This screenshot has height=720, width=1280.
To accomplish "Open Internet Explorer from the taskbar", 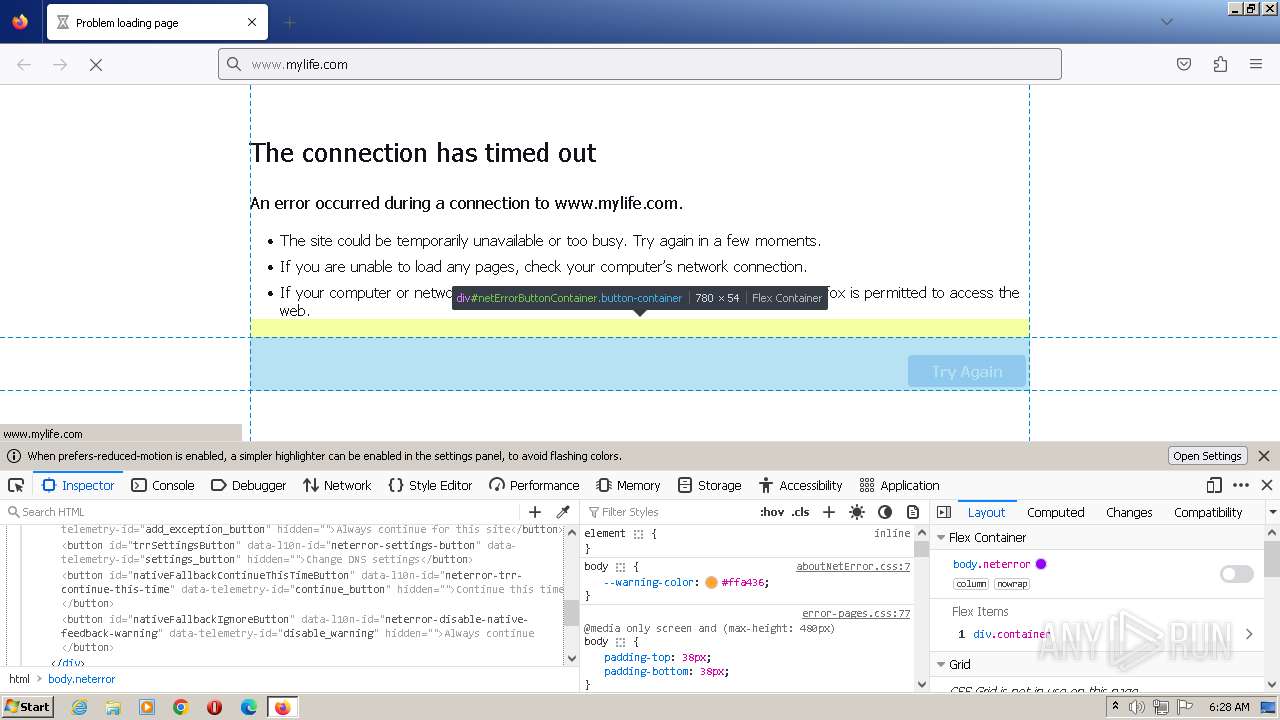I will (79, 707).
